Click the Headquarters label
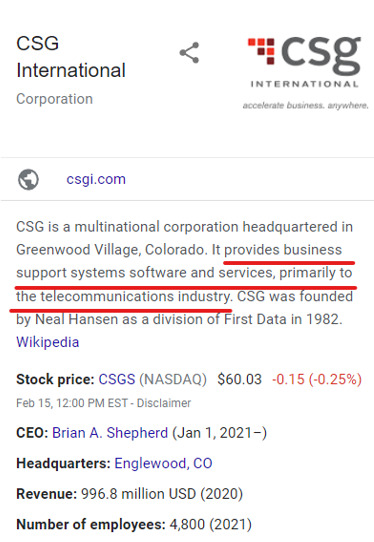The width and height of the screenshot is (374, 542). 63,463
